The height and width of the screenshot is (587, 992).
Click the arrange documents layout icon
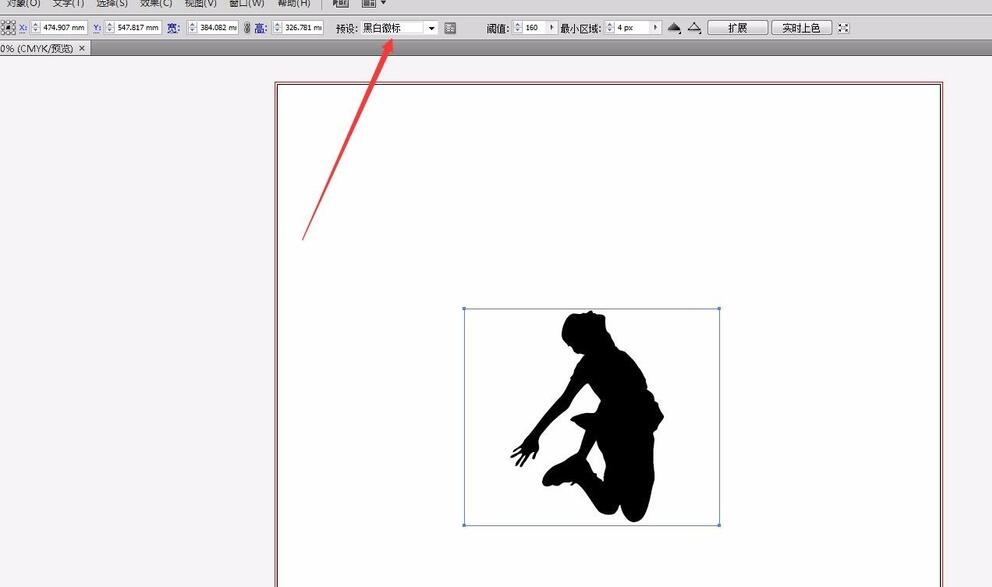(x=369, y=4)
